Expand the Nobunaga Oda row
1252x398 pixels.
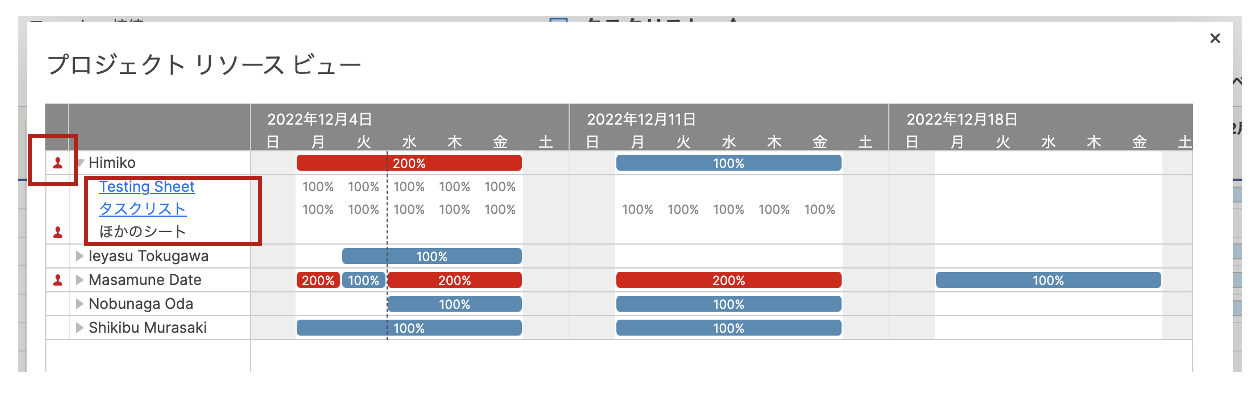point(80,304)
